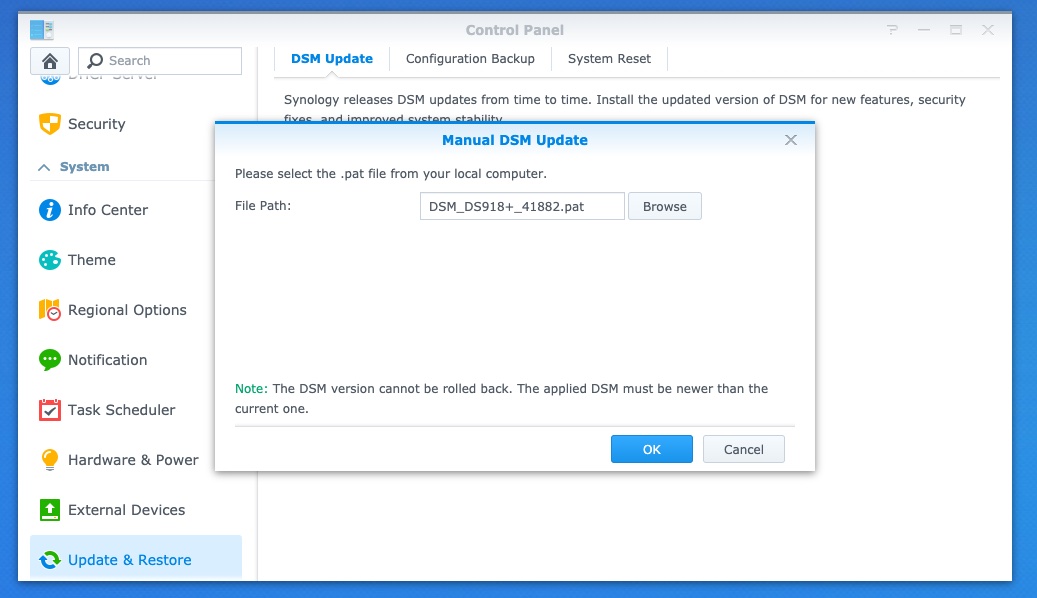Collapse the System section
Screen dimensions: 1037x598
pyautogui.click(x=44, y=167)
